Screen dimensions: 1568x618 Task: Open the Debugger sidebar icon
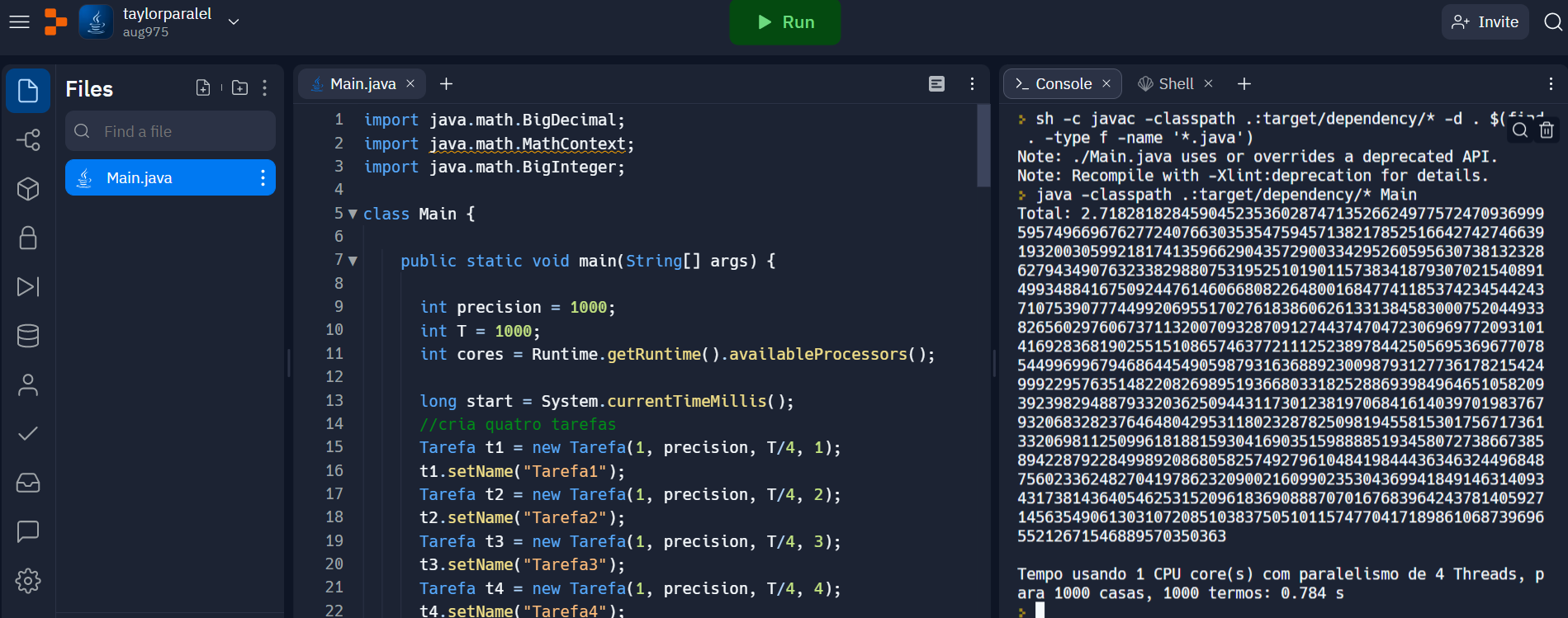click(x=28, y=286)
